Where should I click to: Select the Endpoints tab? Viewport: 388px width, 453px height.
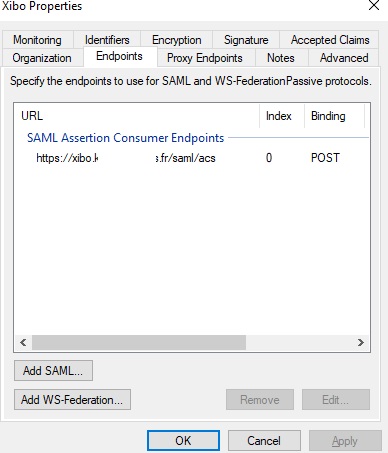119,56
